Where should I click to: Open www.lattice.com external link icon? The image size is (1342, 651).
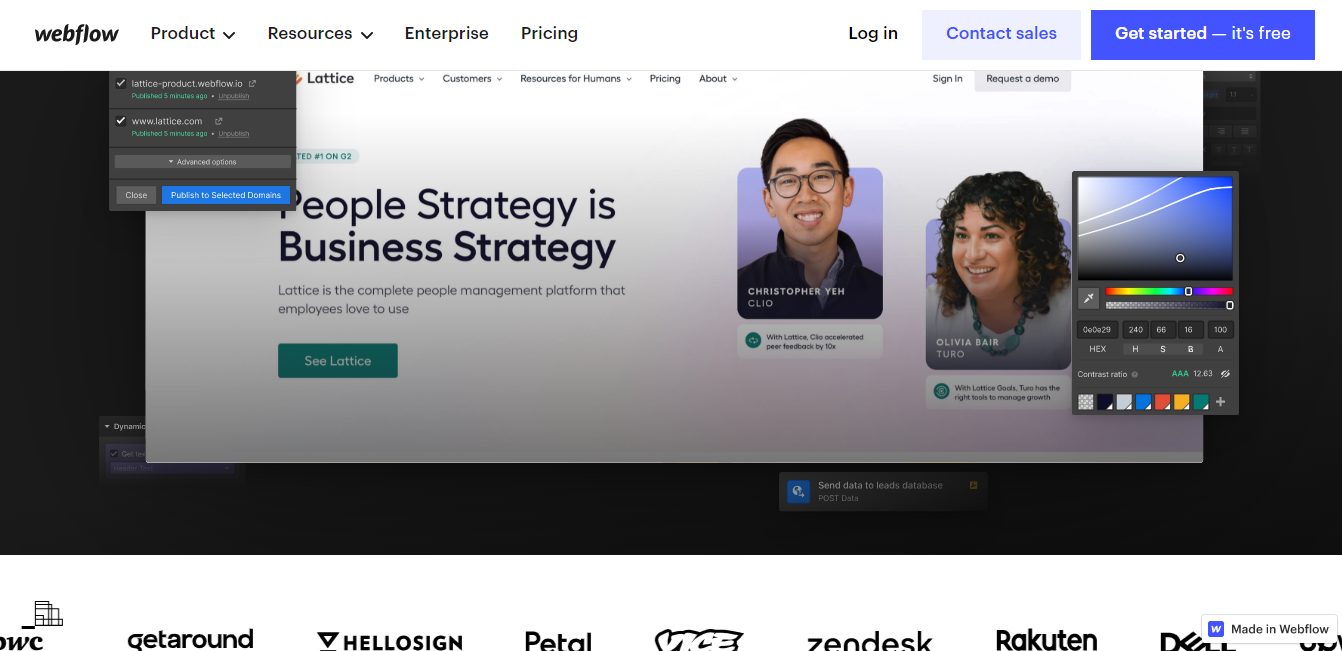(x=219, y=121)
